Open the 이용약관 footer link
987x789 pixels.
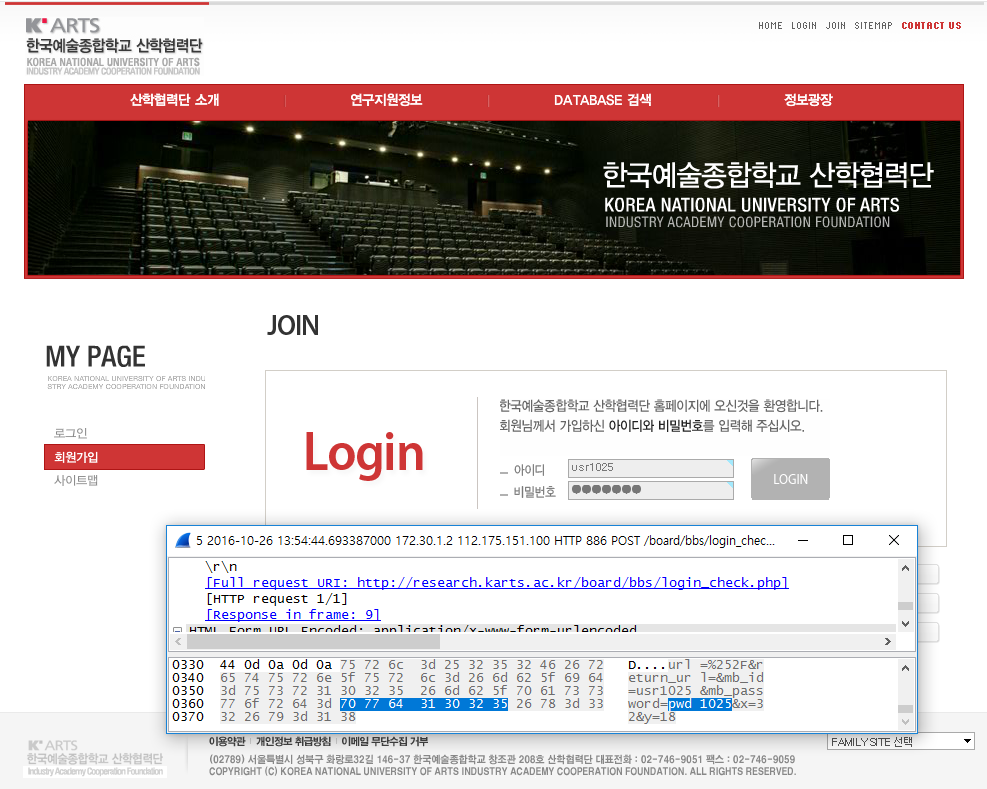227,742
